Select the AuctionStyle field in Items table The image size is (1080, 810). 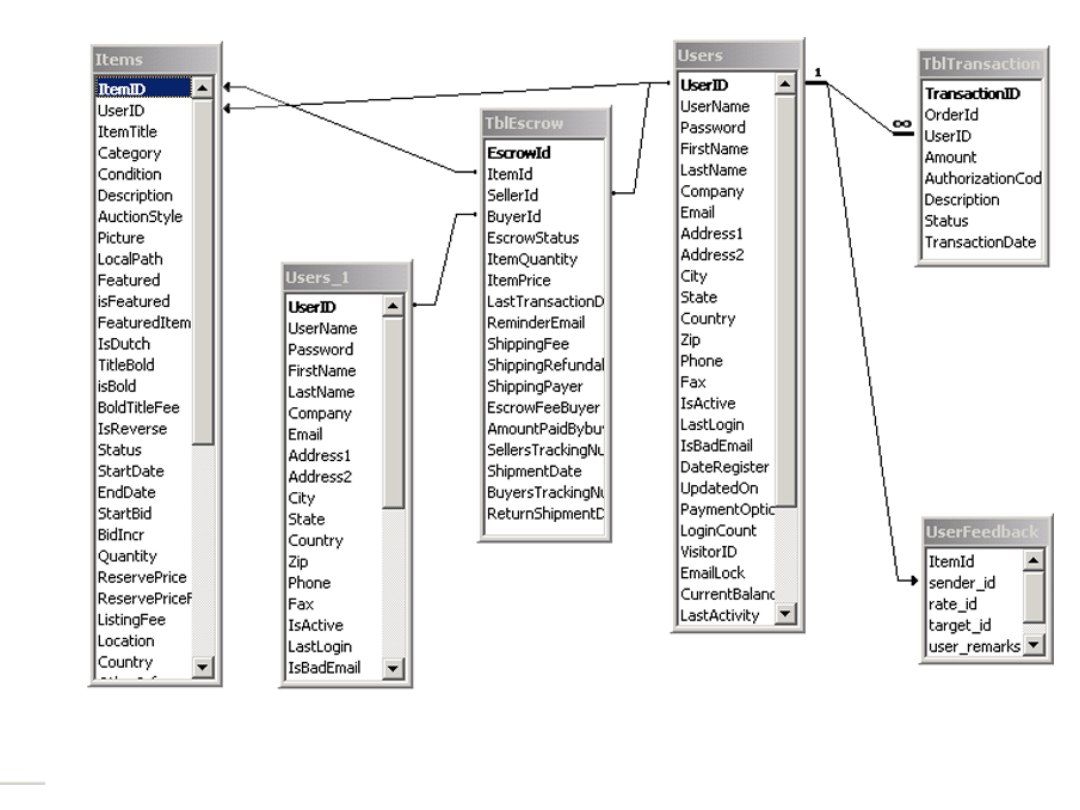pyautogui.click(x=140, y=216)
